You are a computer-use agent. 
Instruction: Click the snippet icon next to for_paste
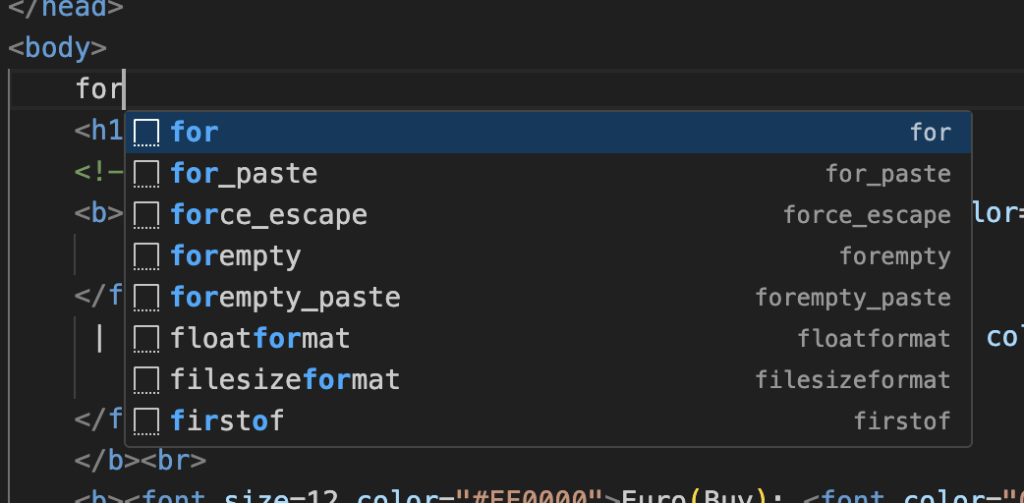(147, 174)
